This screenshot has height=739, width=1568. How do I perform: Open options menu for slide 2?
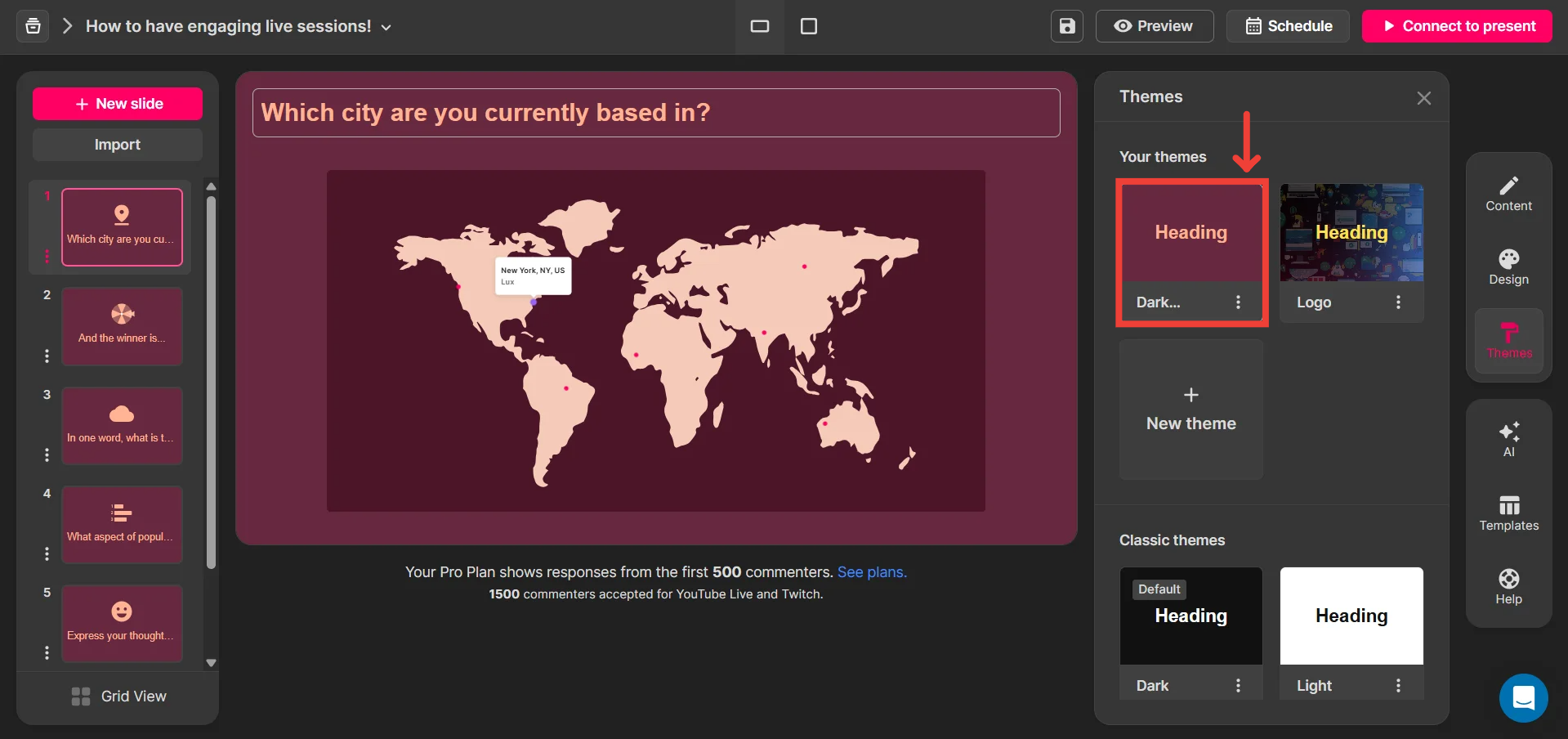tap(47, 356)
